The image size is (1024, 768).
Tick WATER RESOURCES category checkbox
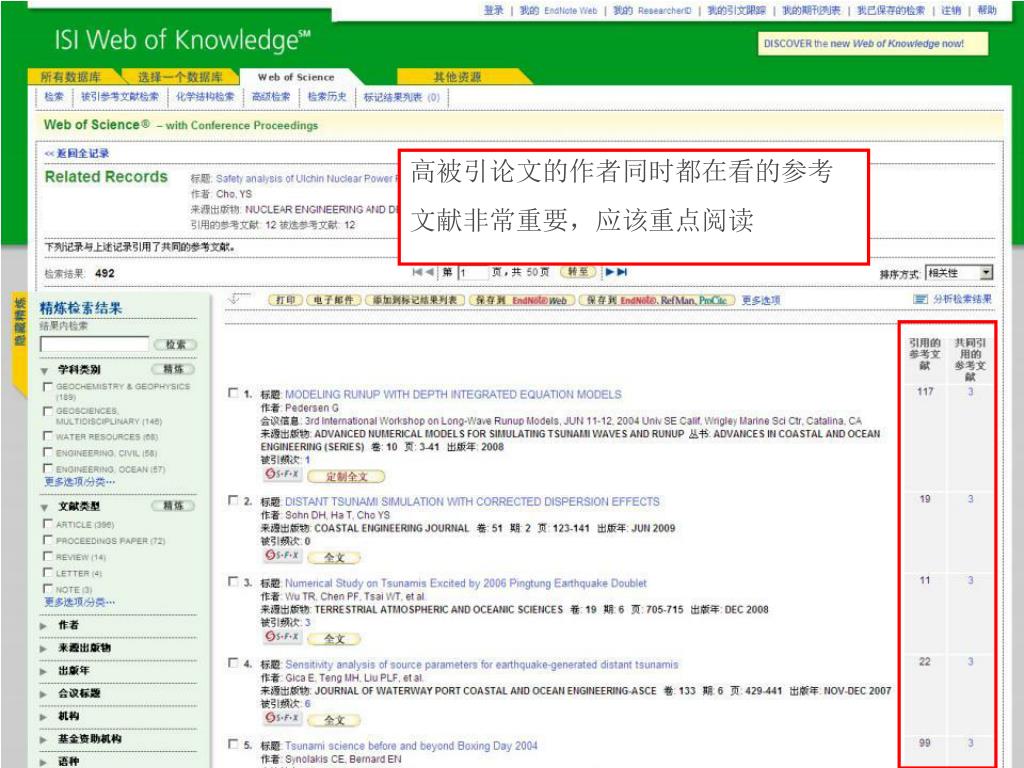pyautogui.click(x=47, y=436)
